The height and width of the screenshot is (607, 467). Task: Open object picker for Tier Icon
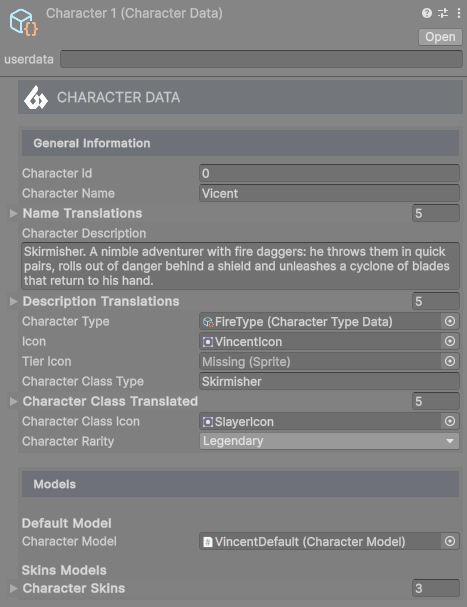450,361
